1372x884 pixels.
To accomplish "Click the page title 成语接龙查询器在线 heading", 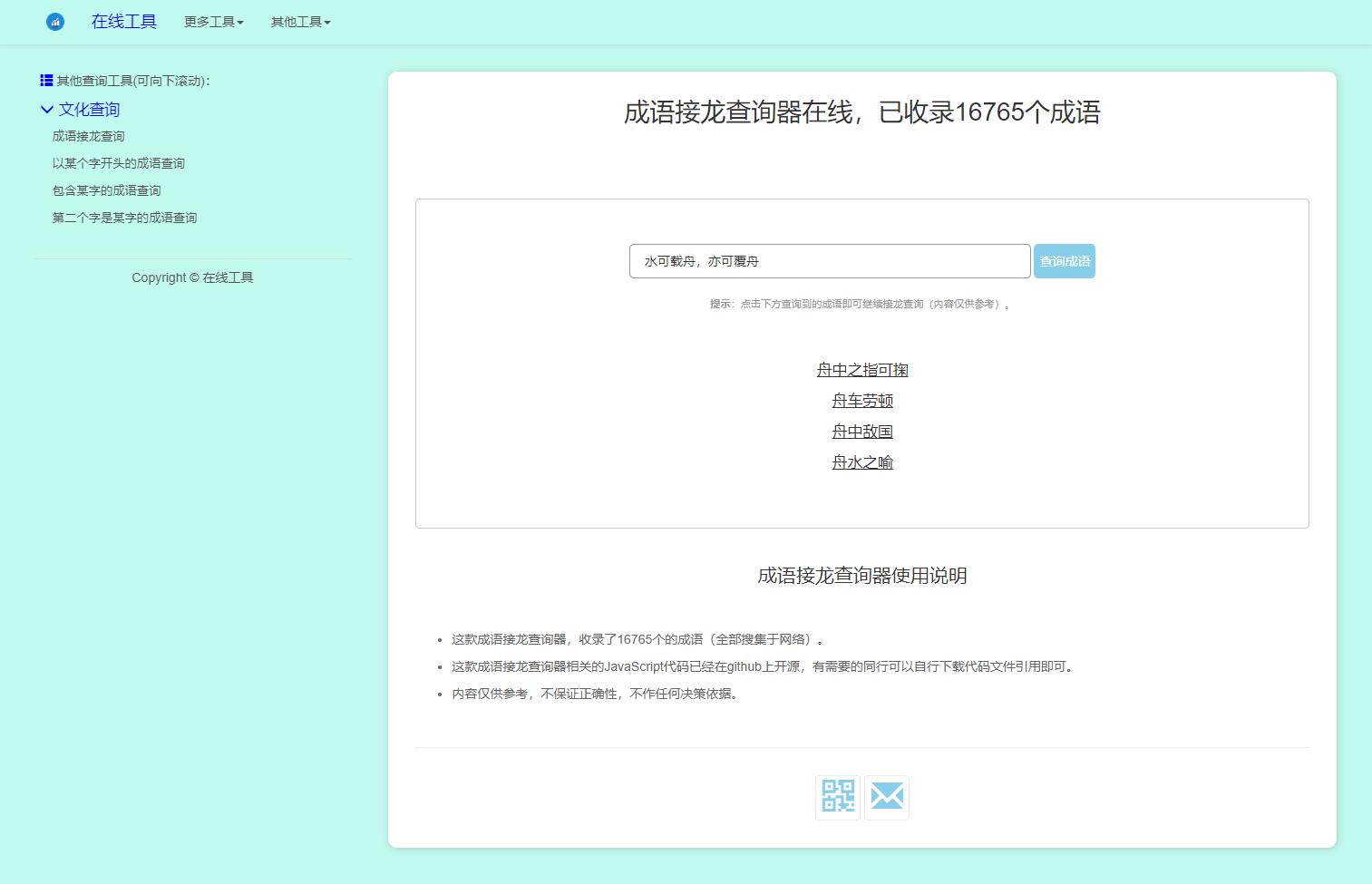I will (x=861, y=112).
